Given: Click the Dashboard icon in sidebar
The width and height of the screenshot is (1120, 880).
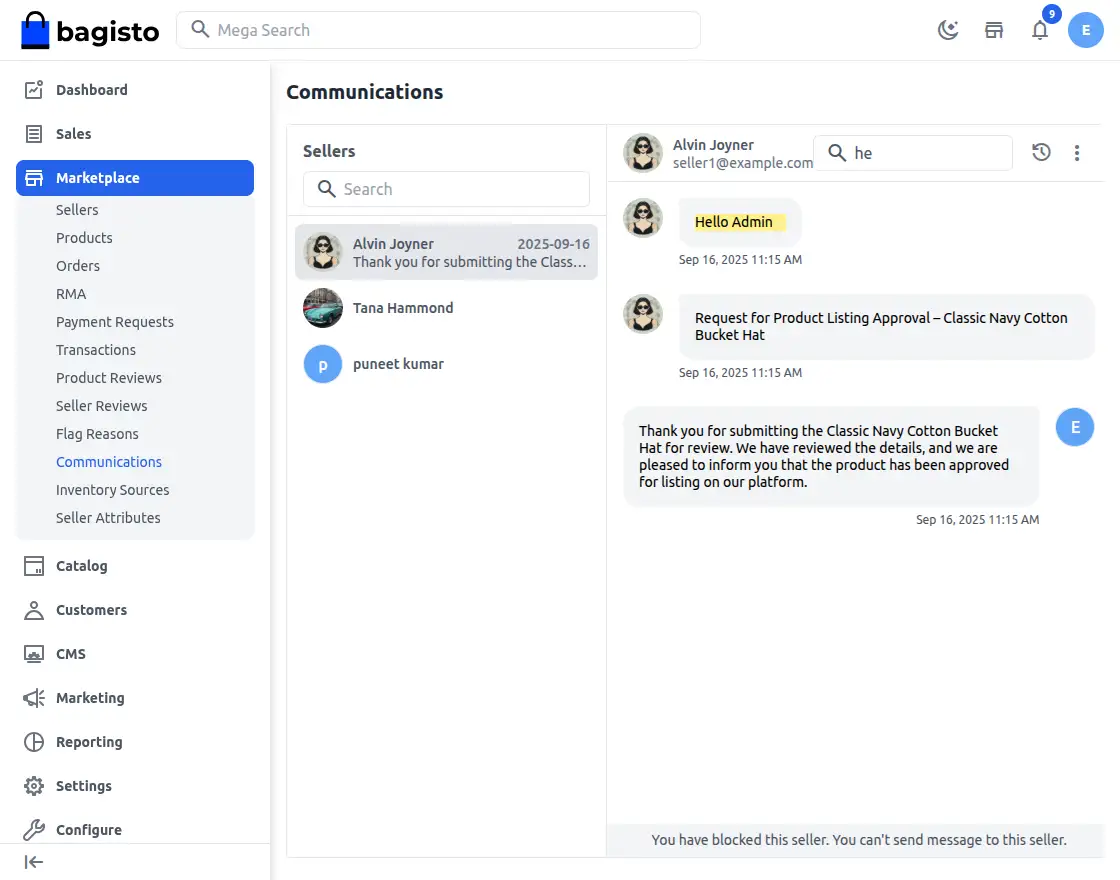Looking at the screenshot, I should [x=34, y=90].
